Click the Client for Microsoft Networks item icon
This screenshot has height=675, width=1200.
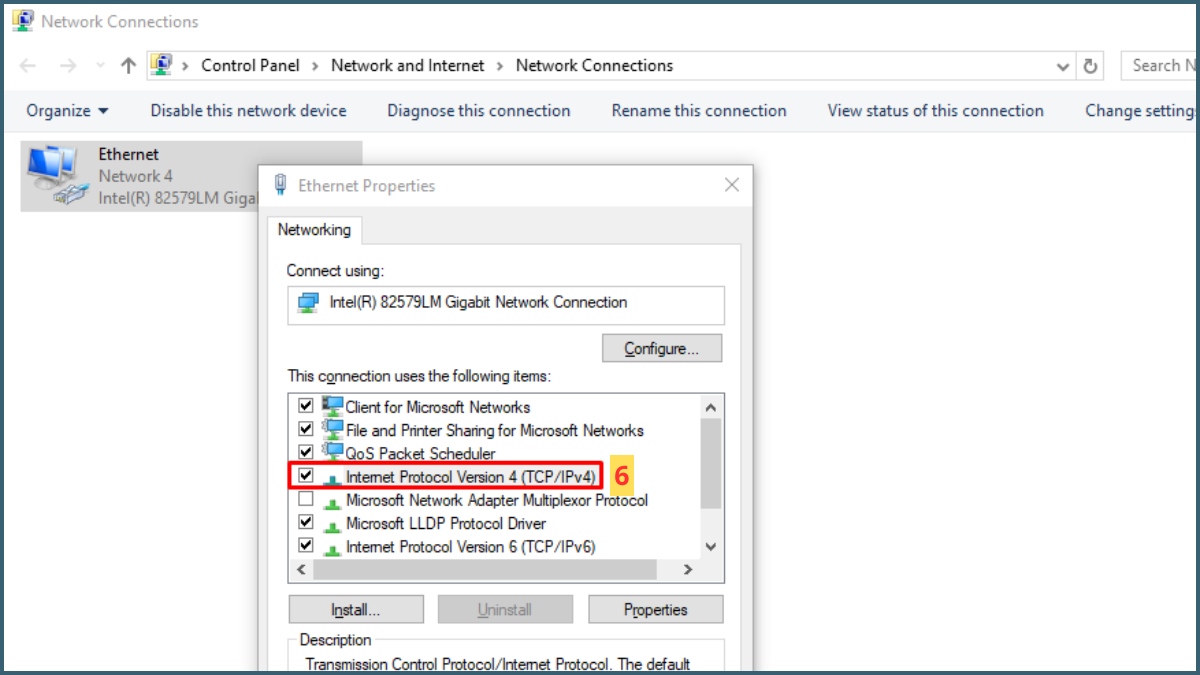coord(331,406)
